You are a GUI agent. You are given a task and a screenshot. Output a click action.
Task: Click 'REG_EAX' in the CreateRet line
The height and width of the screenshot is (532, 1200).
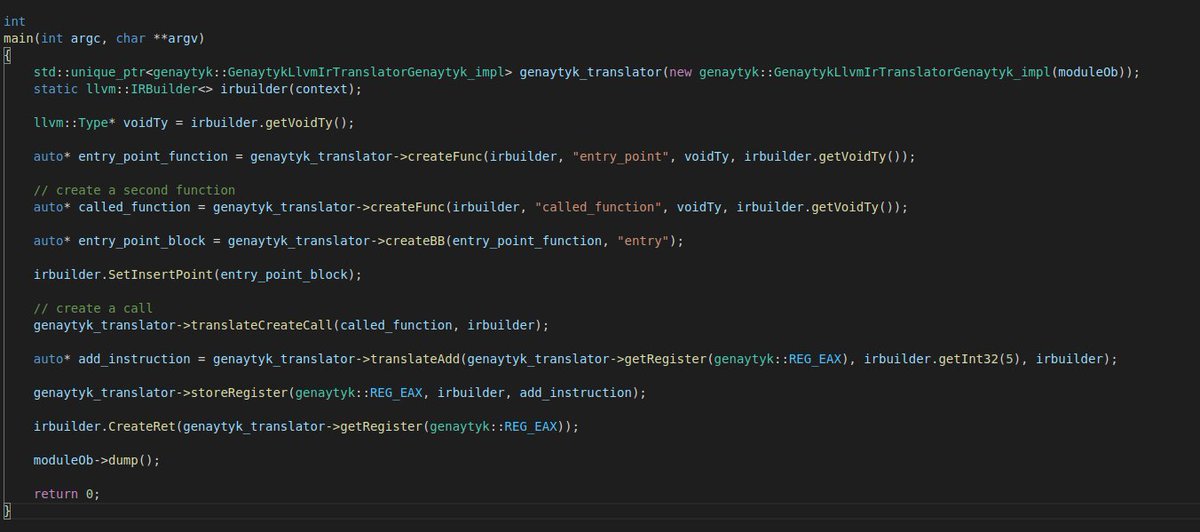(x=530, y=427)
